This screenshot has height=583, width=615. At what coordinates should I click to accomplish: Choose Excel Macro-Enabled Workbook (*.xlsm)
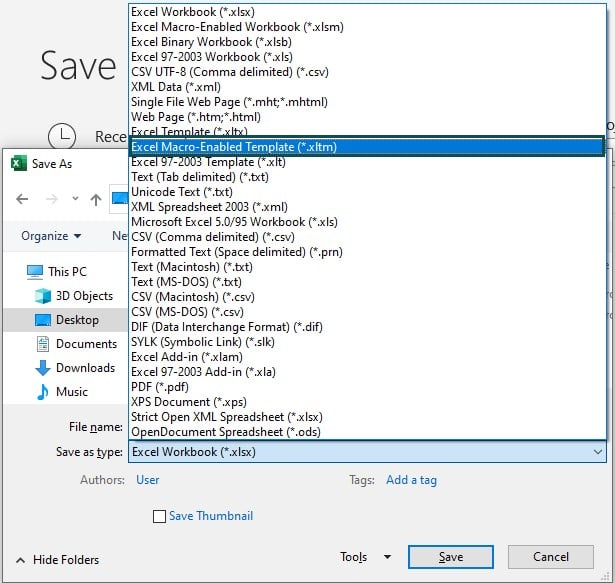[367, 27]
